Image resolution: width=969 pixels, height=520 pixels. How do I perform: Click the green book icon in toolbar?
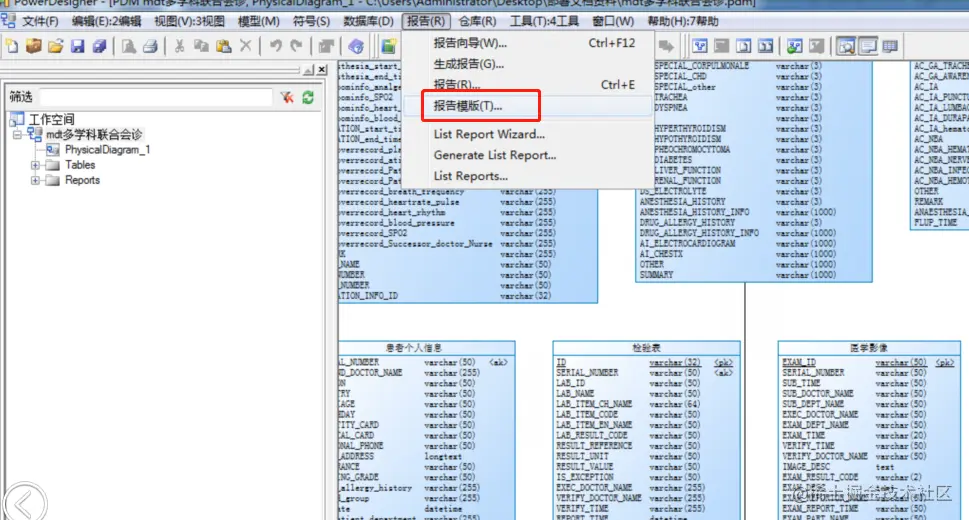[x=388, y=46]
